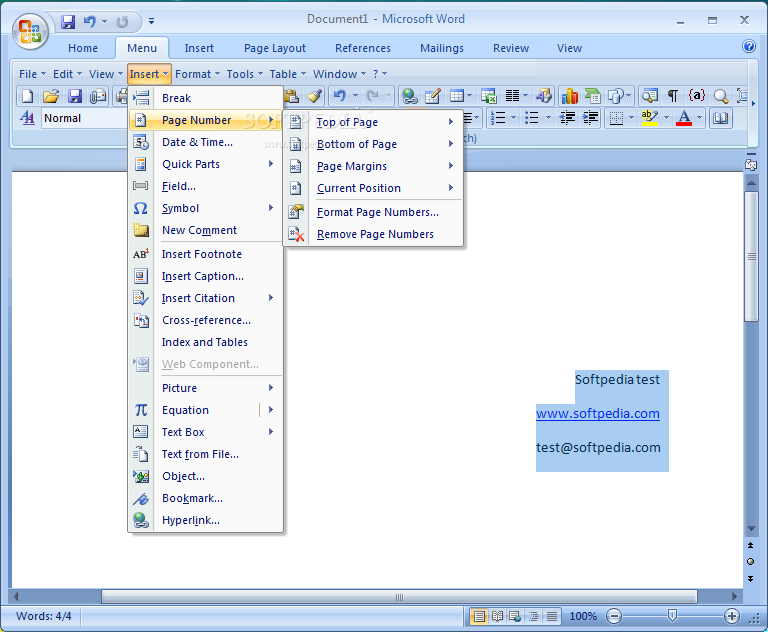Switch to Print Layout view
768x632 pixels.
click(479, 616)
